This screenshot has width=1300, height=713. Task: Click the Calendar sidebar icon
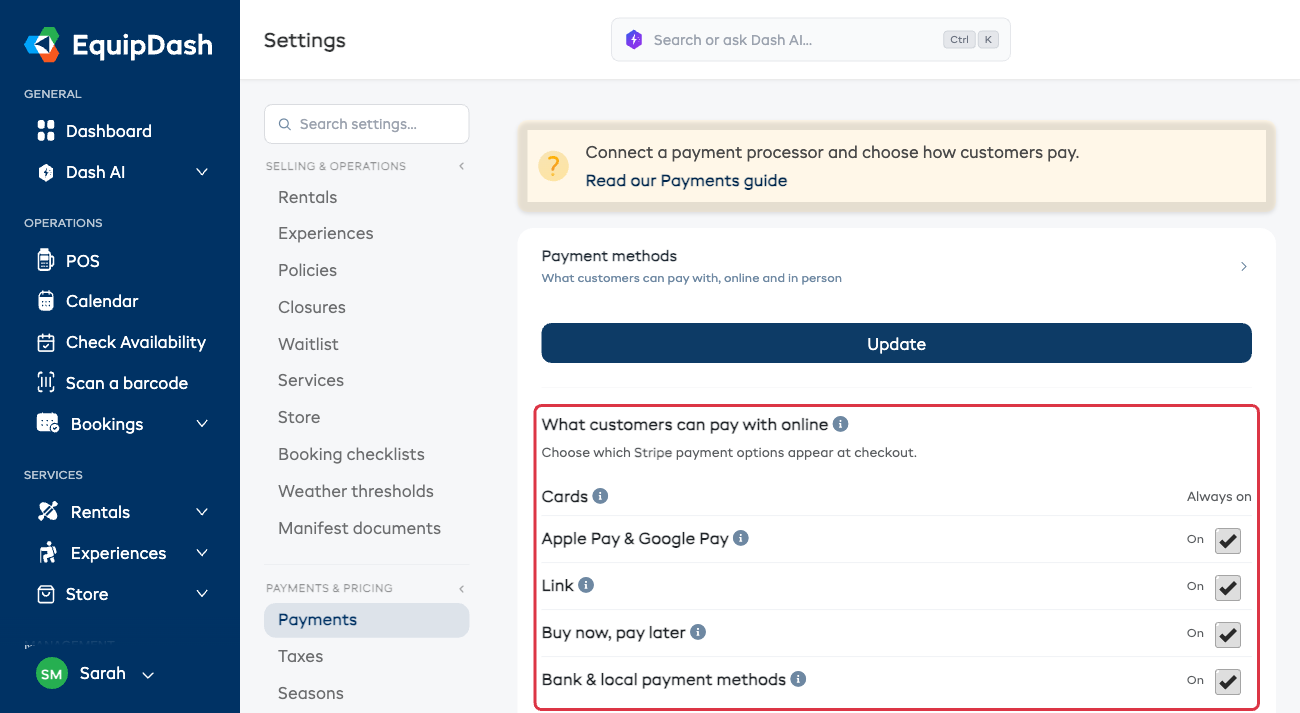point(46,301)
